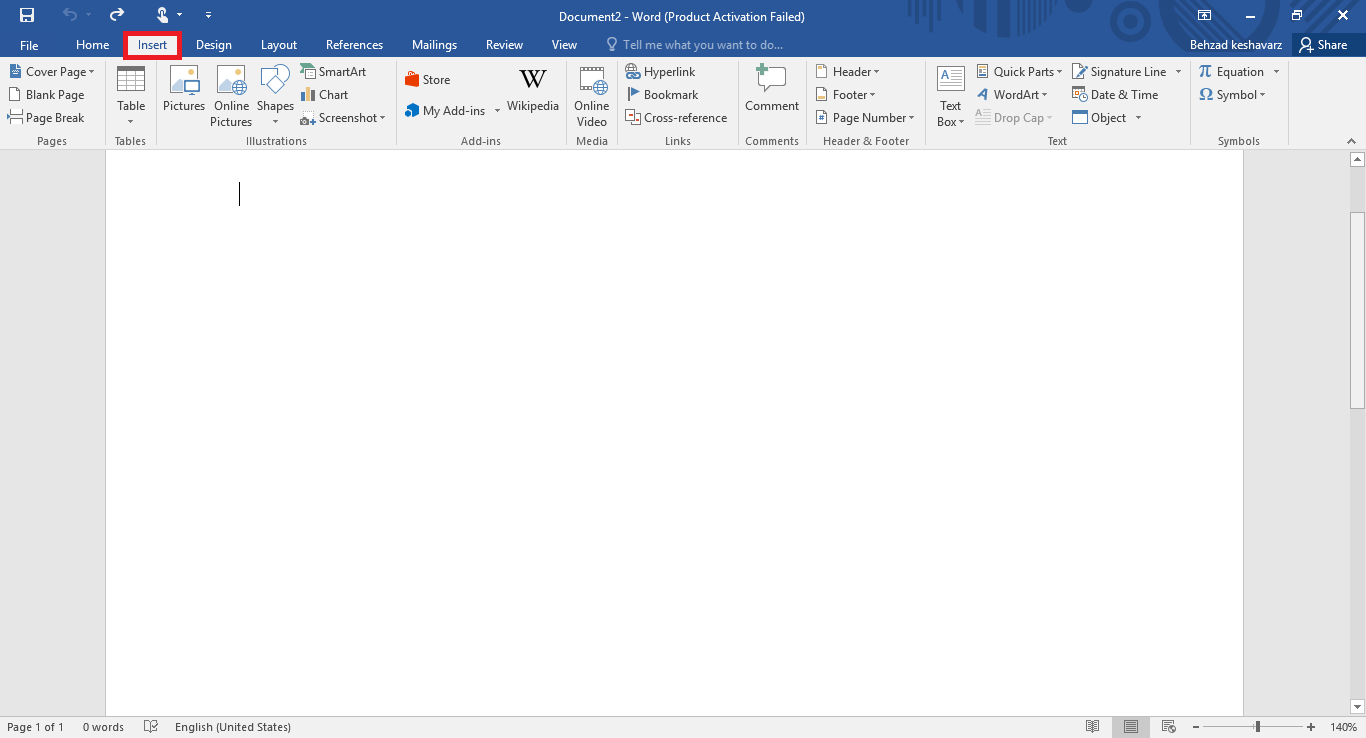Switch to Web Layout view
1366x738 pixels.
(x=1168, y=727)
